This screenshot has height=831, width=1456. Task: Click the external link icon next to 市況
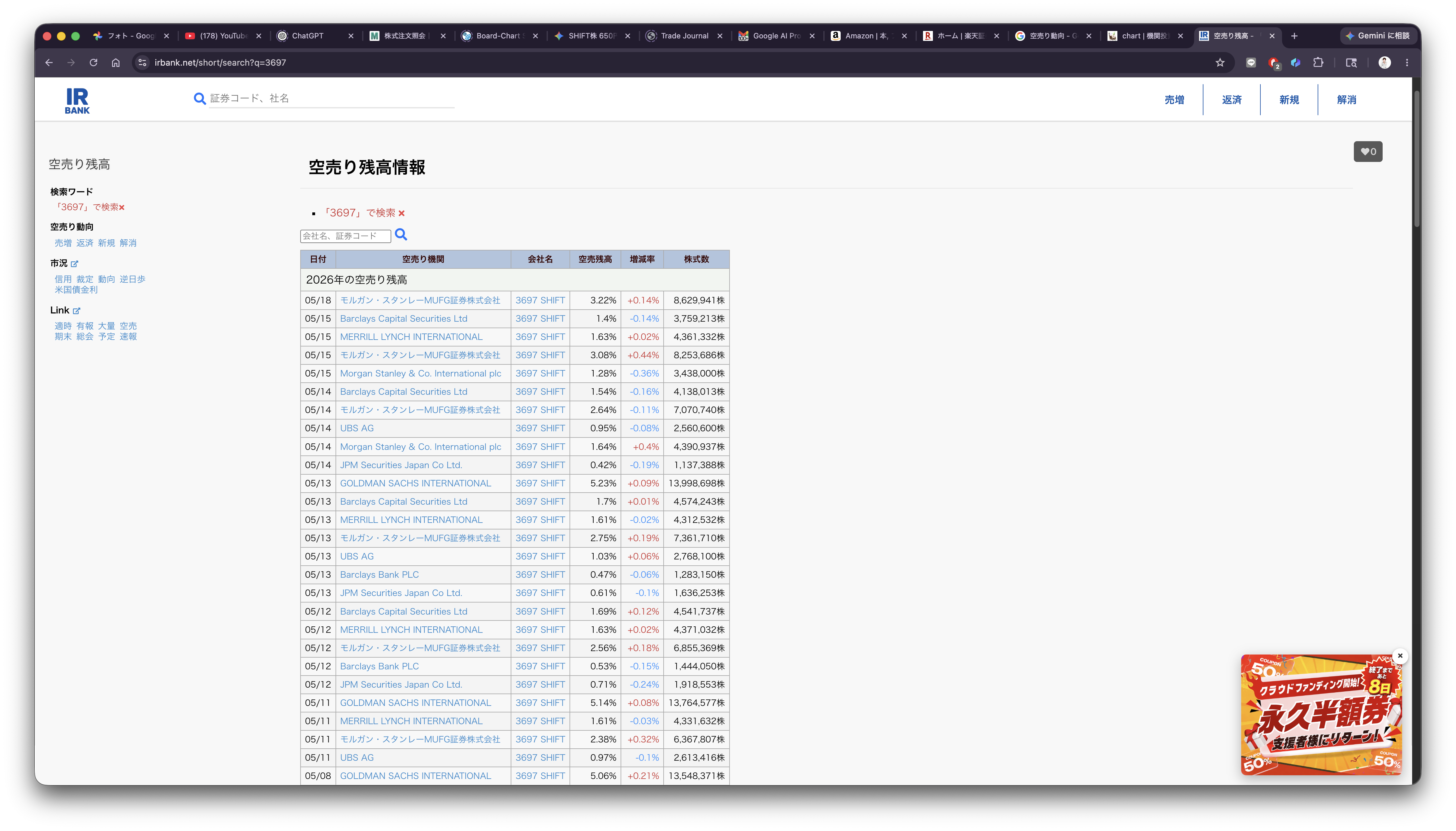(74, 264)
